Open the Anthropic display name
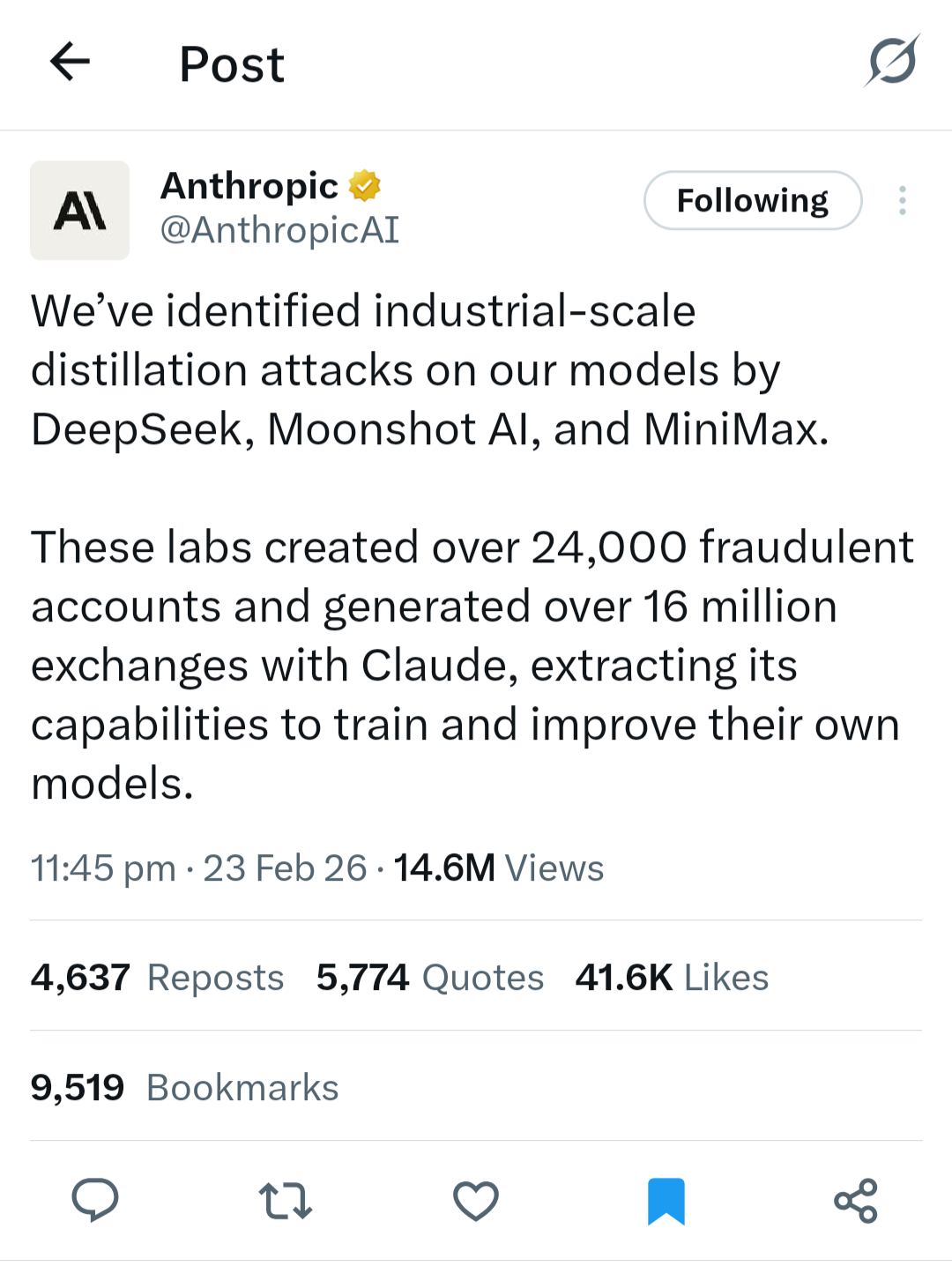This screenshot has width=952, height=1266. pos(249,186)
